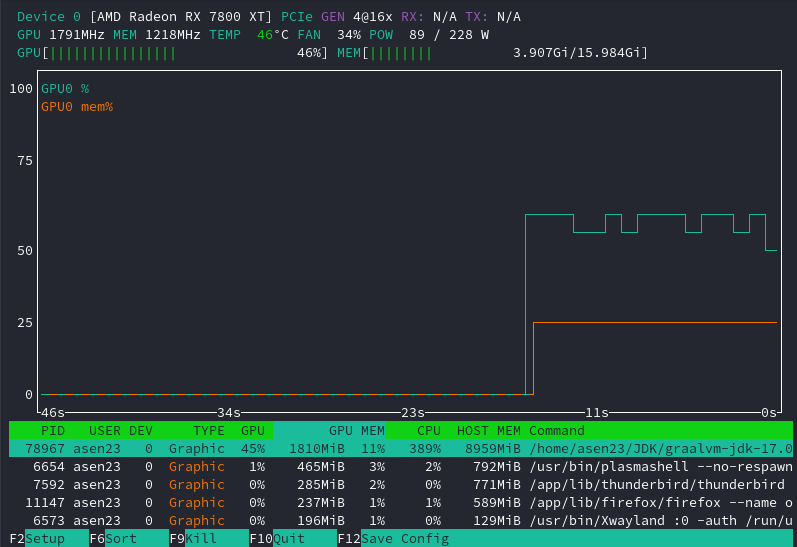This screenshot has height=547, width=797.
Task: Click the 23s time axis label
Action: 413,413
